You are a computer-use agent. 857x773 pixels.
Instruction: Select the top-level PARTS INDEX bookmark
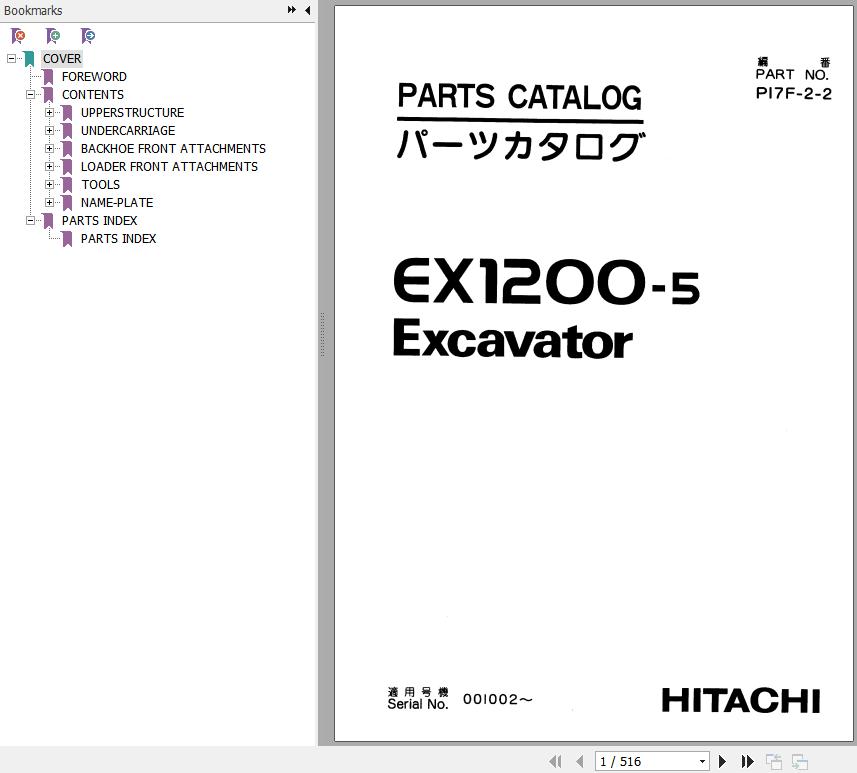[99, 221]
